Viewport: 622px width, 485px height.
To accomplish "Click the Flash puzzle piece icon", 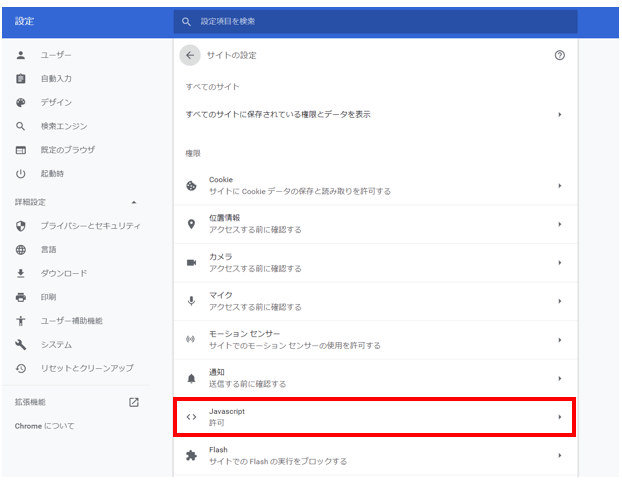I will (x=191, y=456).
